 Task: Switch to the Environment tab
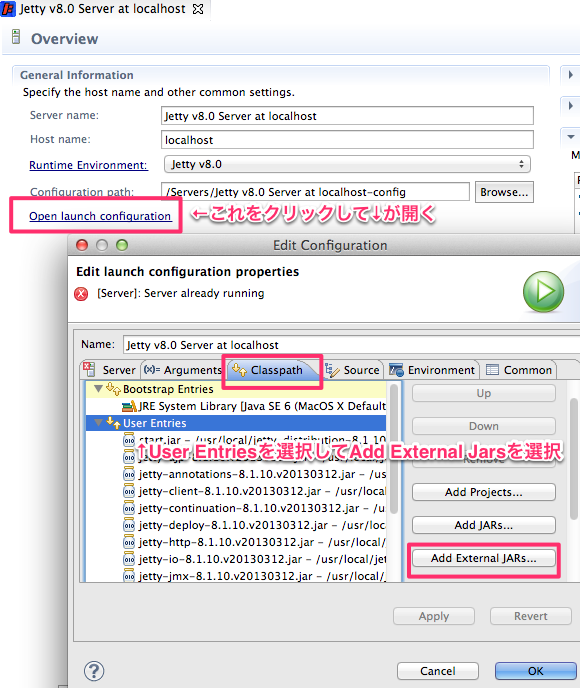(432, 370)
